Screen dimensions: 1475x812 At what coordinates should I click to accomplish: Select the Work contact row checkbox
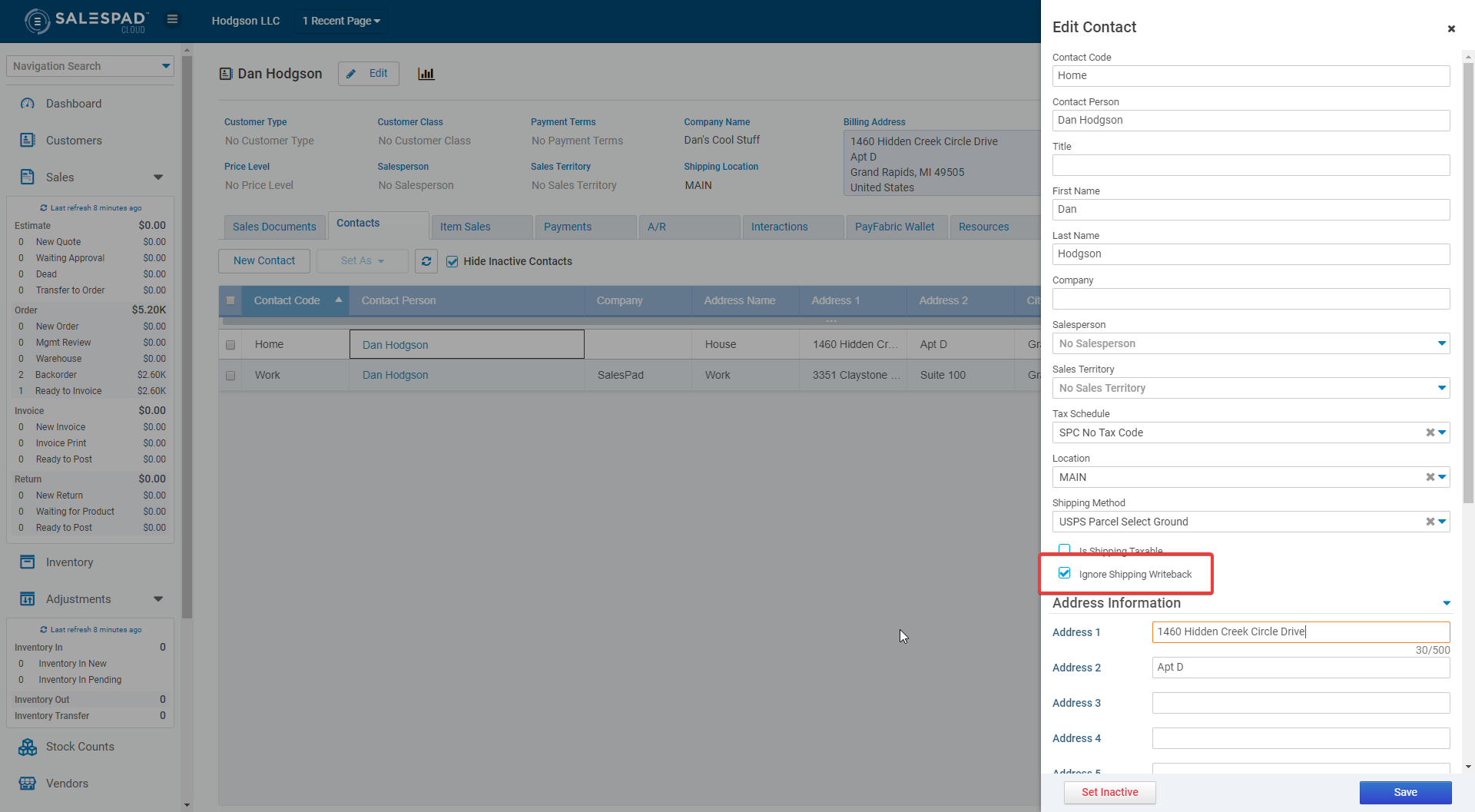point(230,376)
